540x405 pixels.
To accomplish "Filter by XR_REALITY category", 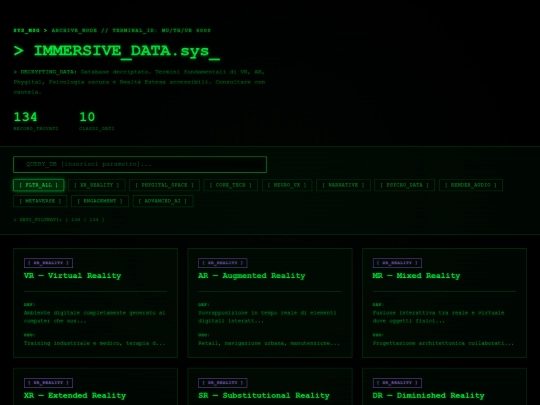I will (x=97, y=185).
